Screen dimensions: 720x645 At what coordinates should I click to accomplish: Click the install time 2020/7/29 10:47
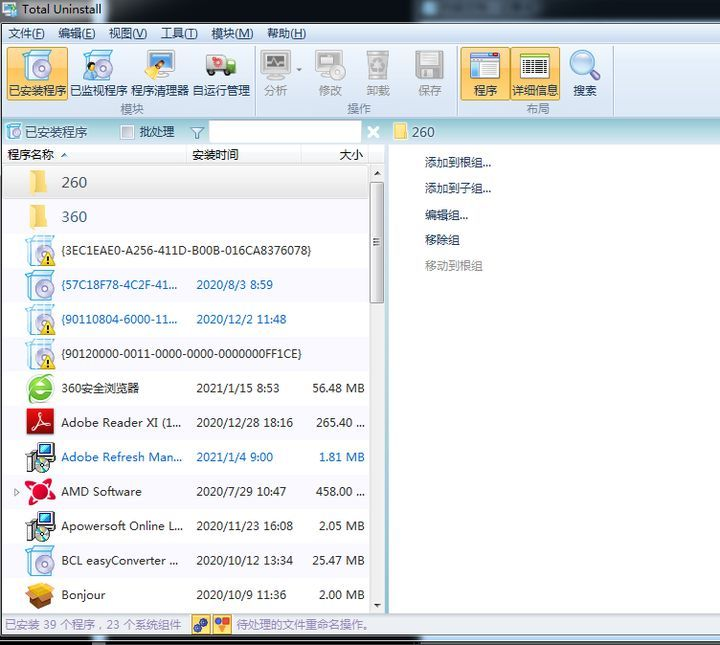pos(241,492)
